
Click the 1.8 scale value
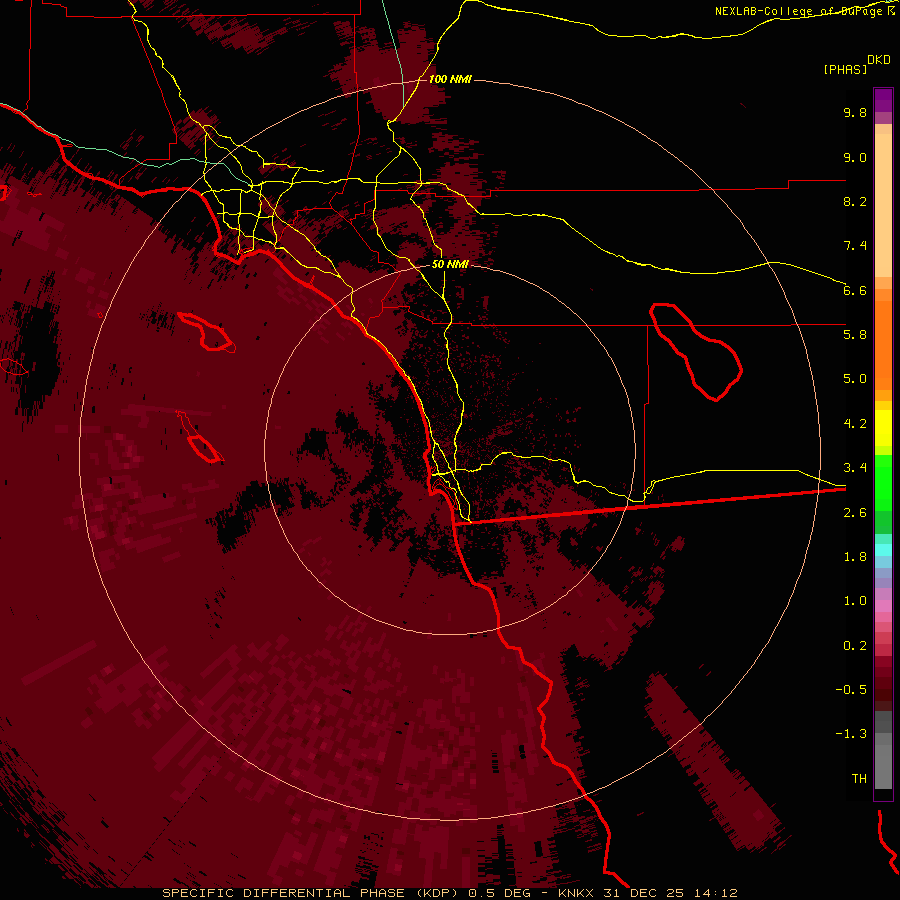coord(855,557)
